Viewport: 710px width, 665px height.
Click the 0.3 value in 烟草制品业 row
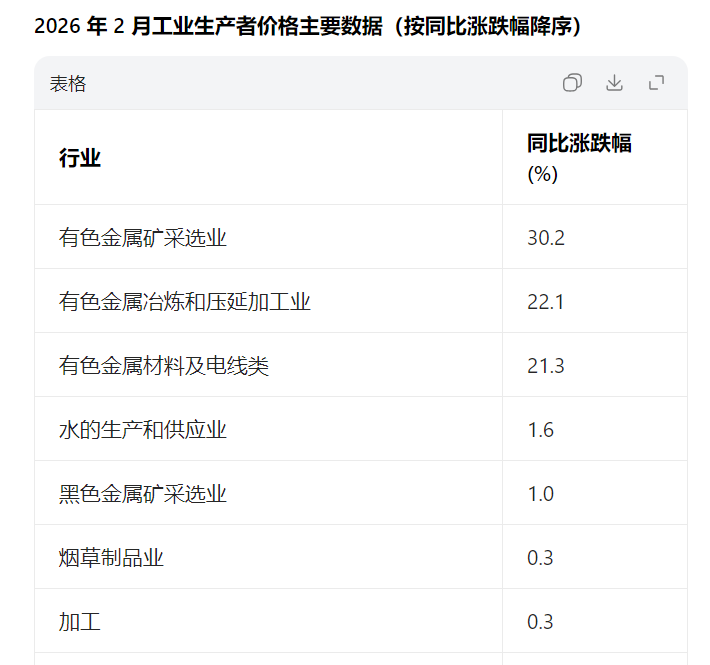[541, 558]
